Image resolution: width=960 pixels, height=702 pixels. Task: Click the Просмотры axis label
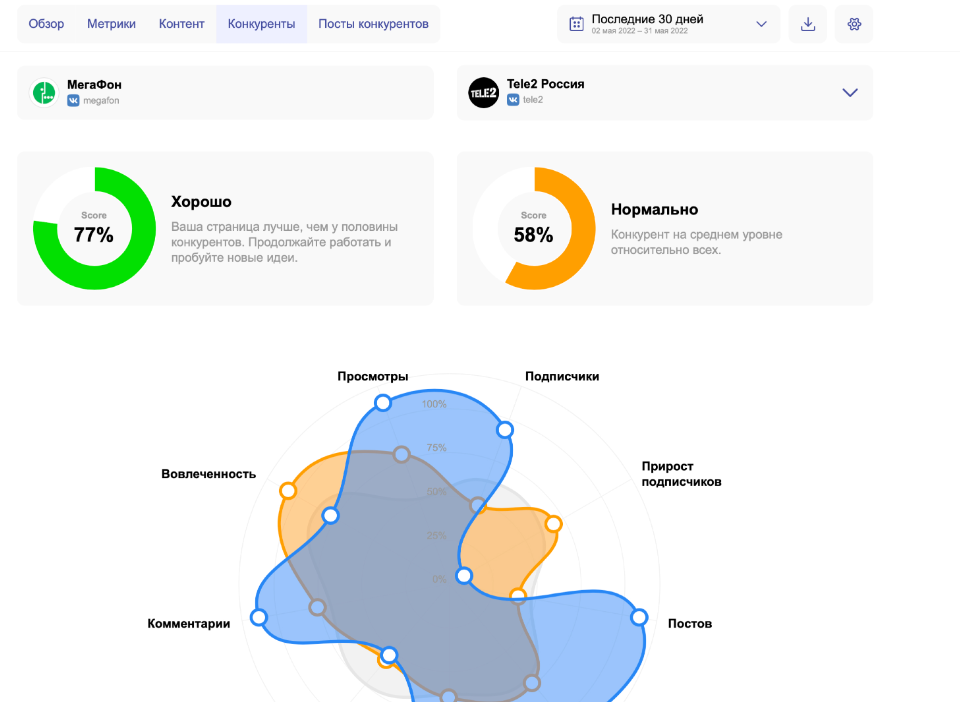click(373, 376)
